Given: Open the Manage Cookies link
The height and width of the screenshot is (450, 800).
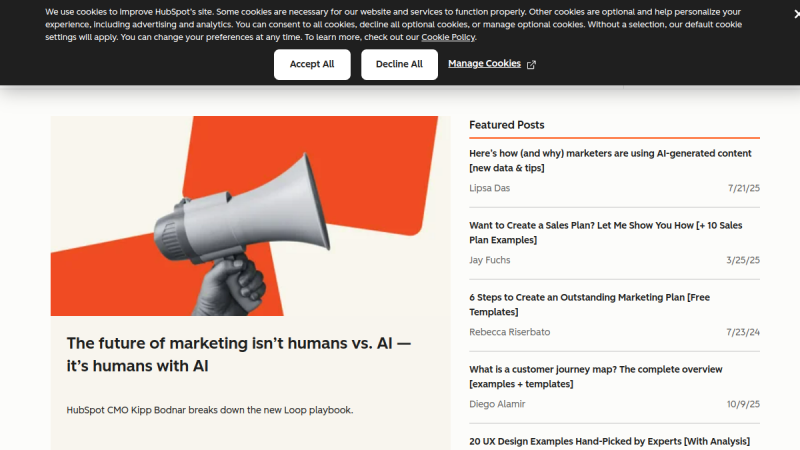Looking at the screenshot, I should coord(484,63).
